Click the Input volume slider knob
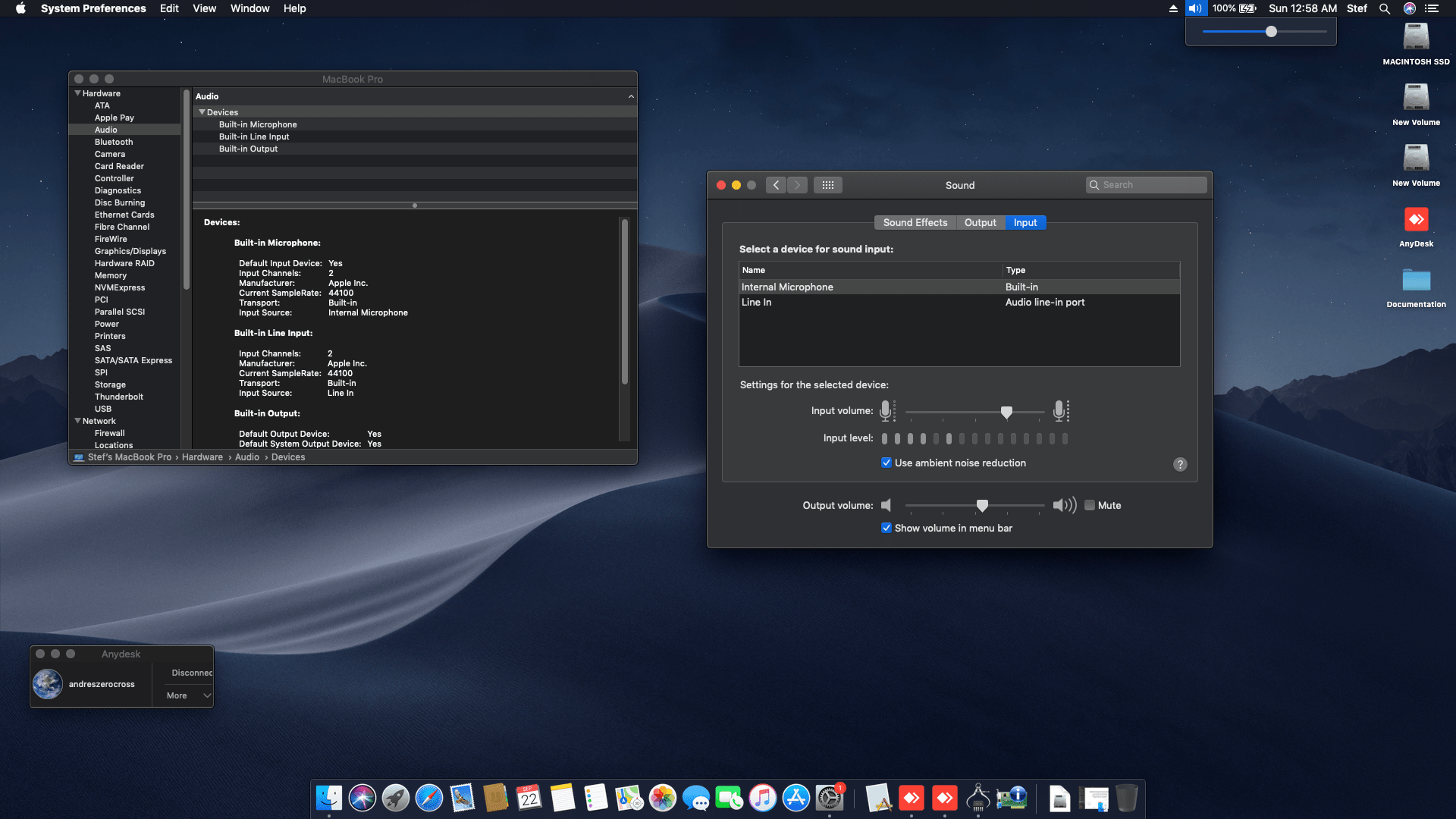Screen dimensions: 1456x819 (1006, 412)
